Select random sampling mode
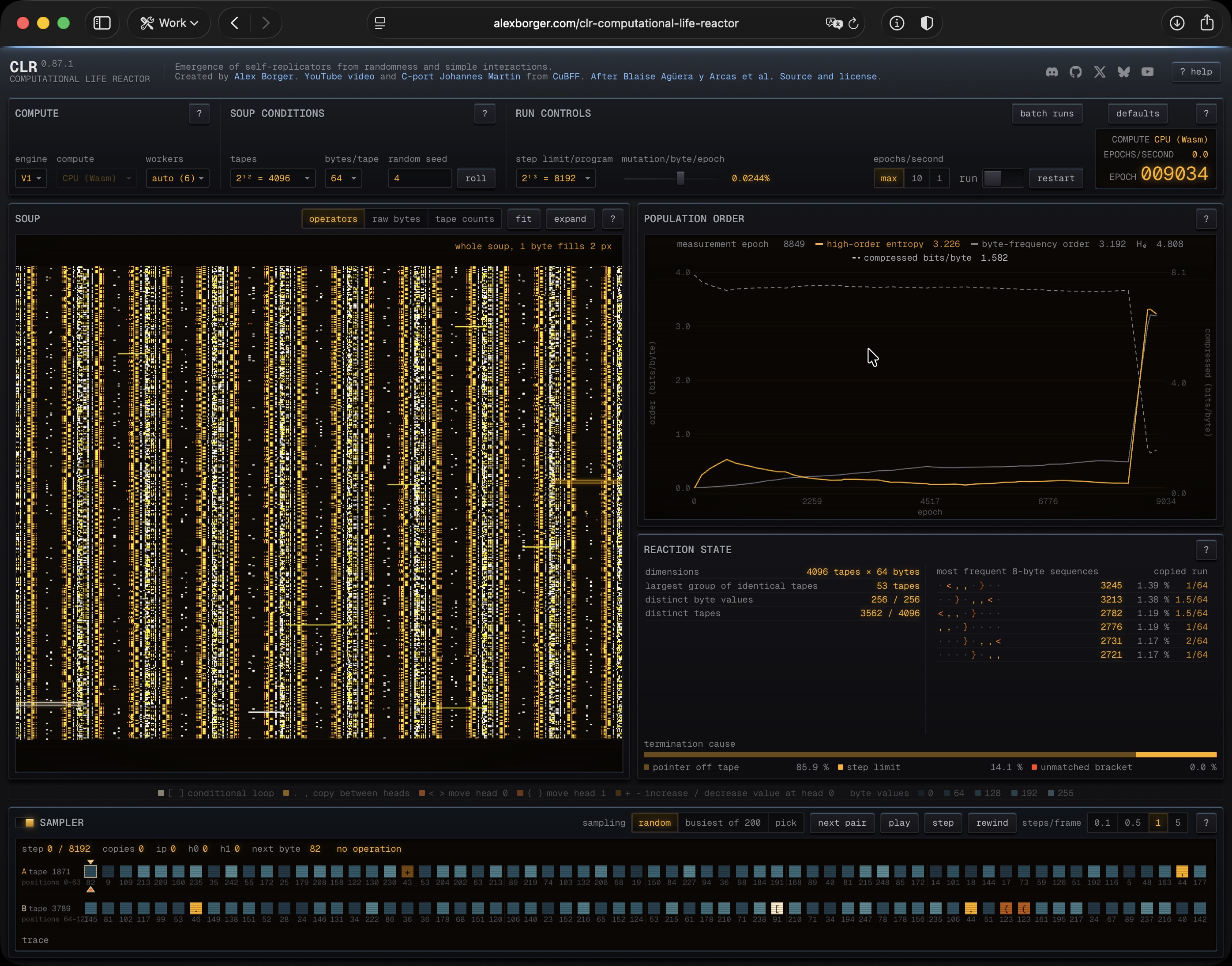The width and height of the screenshot is (1232, 966). pyautogui.click(x=654, y=823)
